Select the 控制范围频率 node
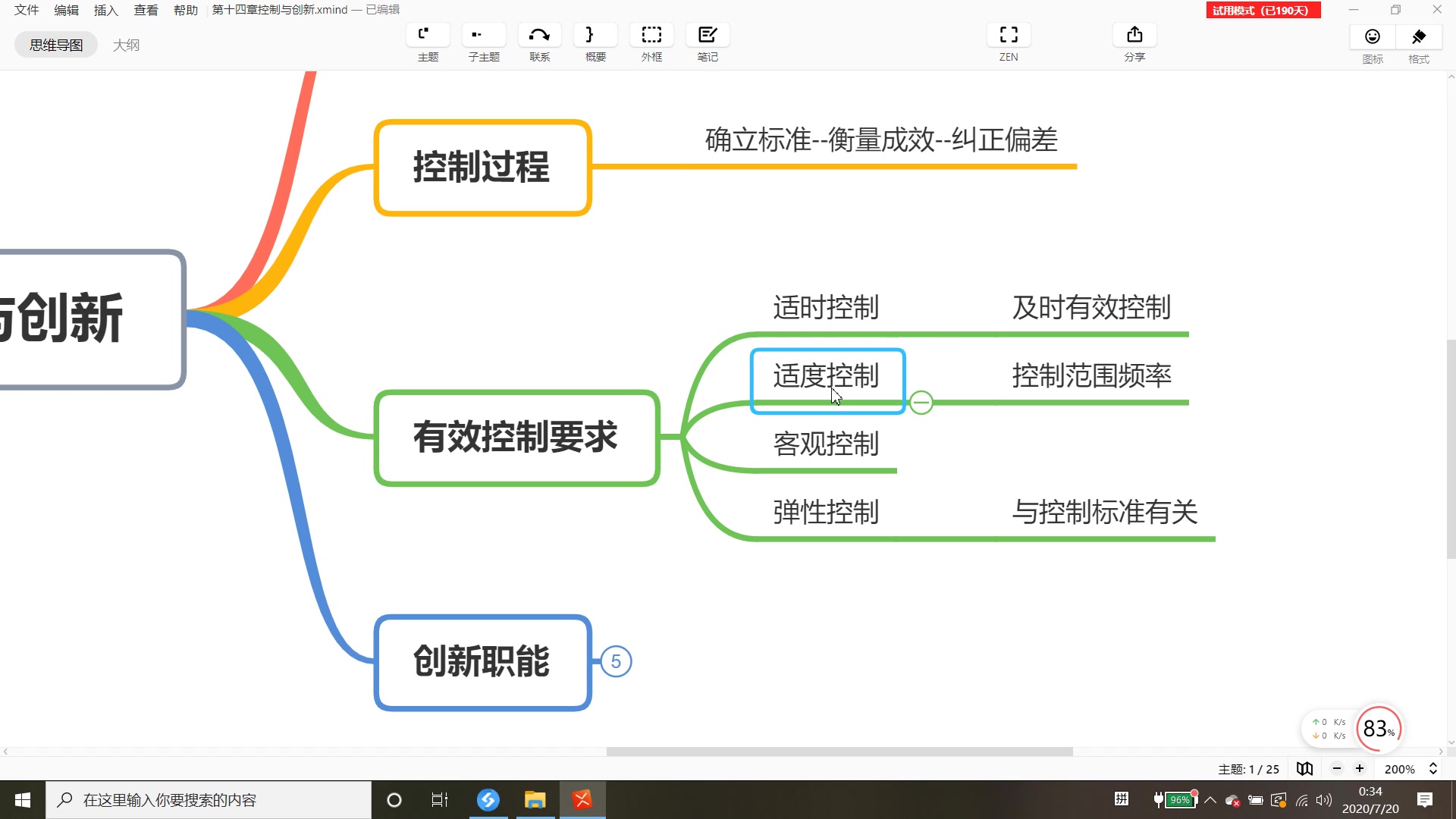Screen dimensions: 1456x819 [1091, 376]
